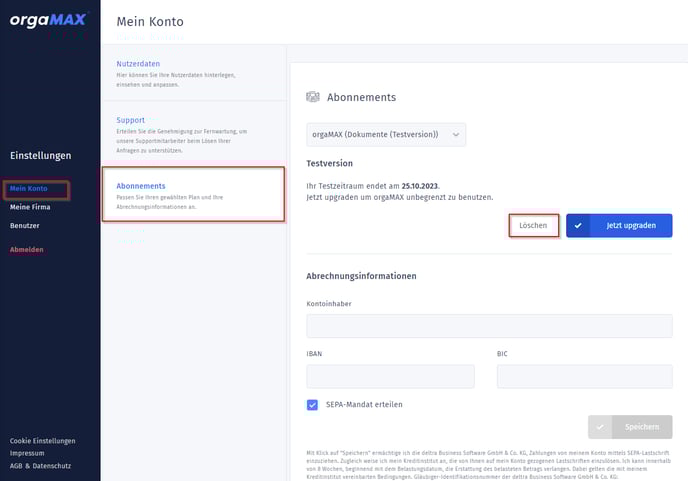Screen dimensions: 688x481
Task: Click the Testversion heading
Action: (330, 163)
